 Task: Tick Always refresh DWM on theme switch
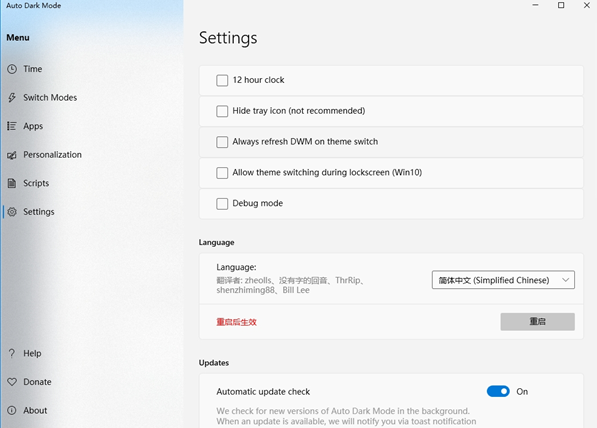[222, 142]
